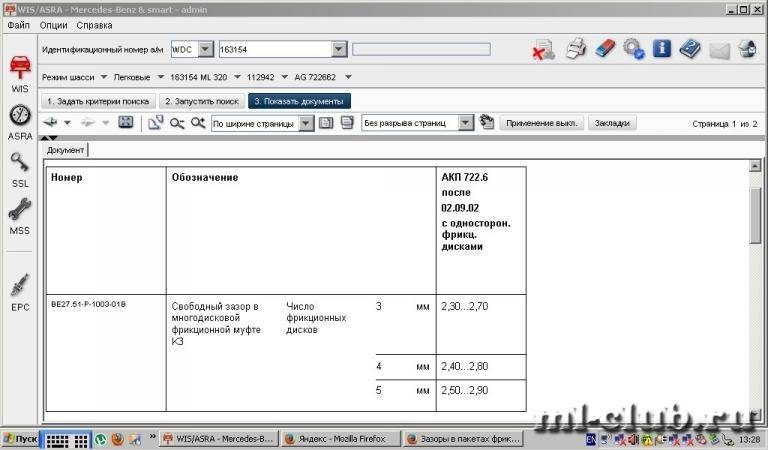Open the WDC prefix dropdown
This screenshot has width=768, height=450.
coord(206,49)
